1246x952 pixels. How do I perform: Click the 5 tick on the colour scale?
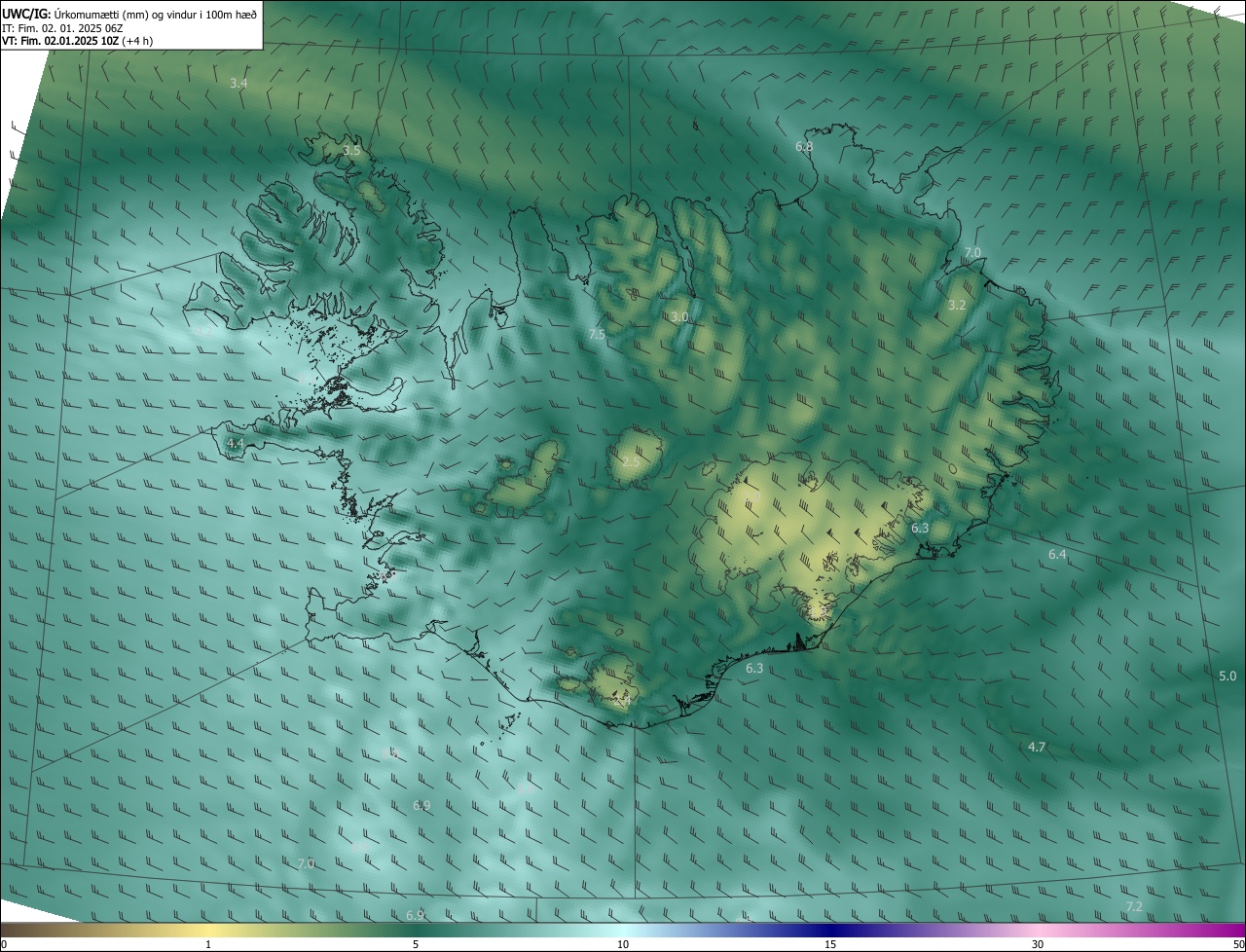click(x=416, y=945)
